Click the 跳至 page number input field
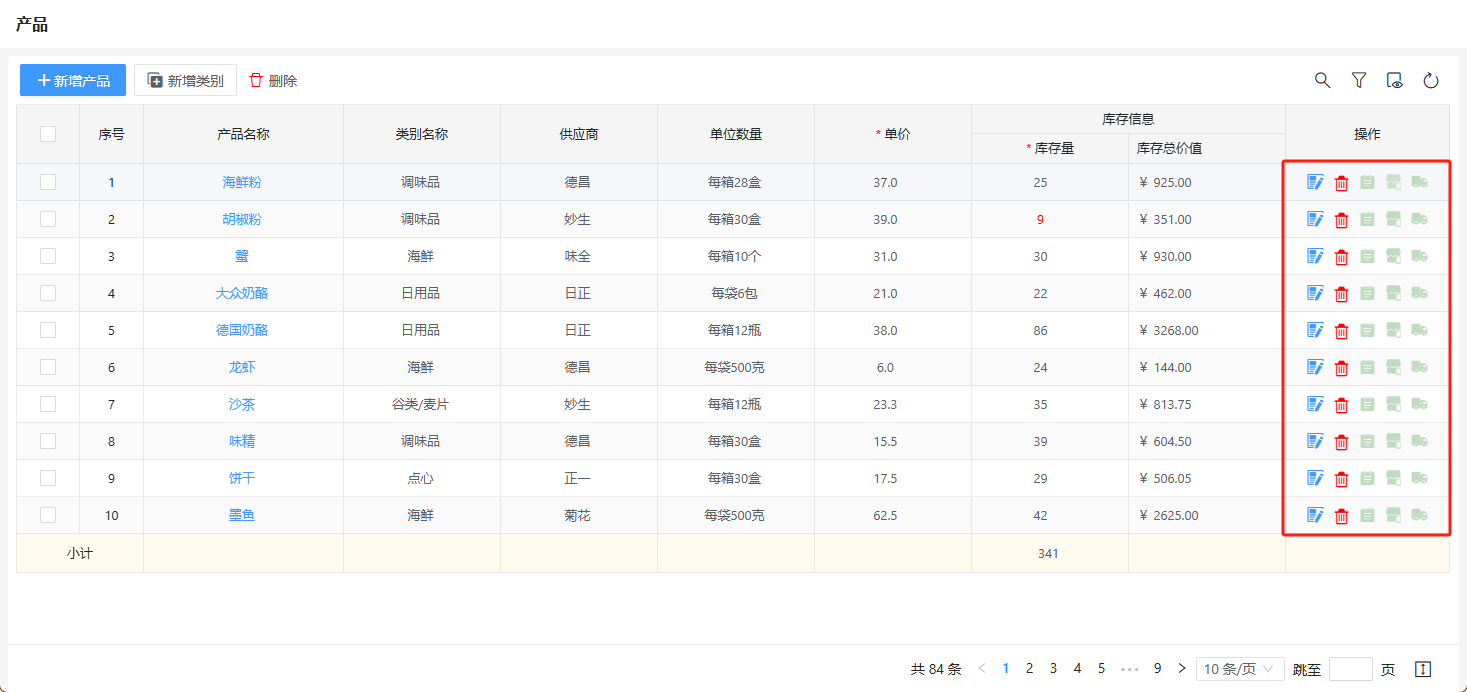Viewport: 1467px width, 692px height. click(1350, 669)
